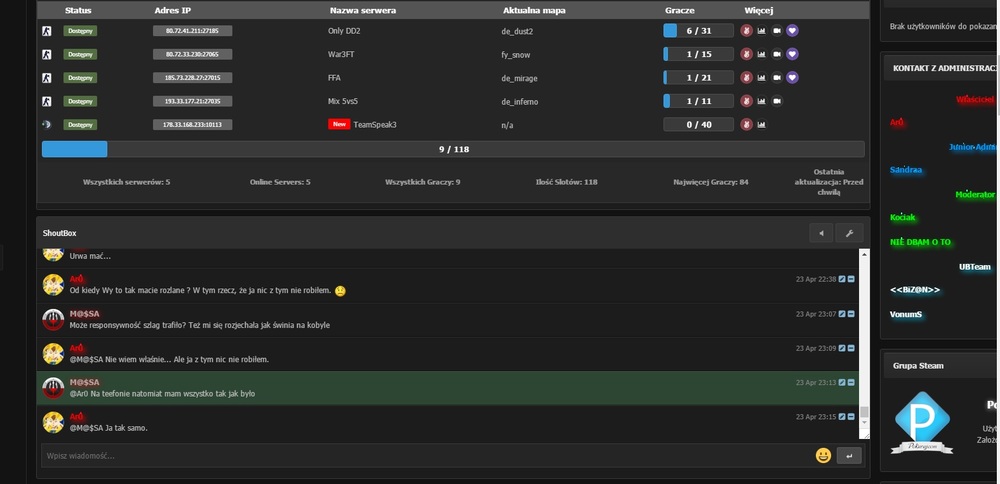This screenshot has height=484, width=1000.
Task: Open the Mix 5vs5 server name link
Action: pyautogui.click(x=343, y=101)
